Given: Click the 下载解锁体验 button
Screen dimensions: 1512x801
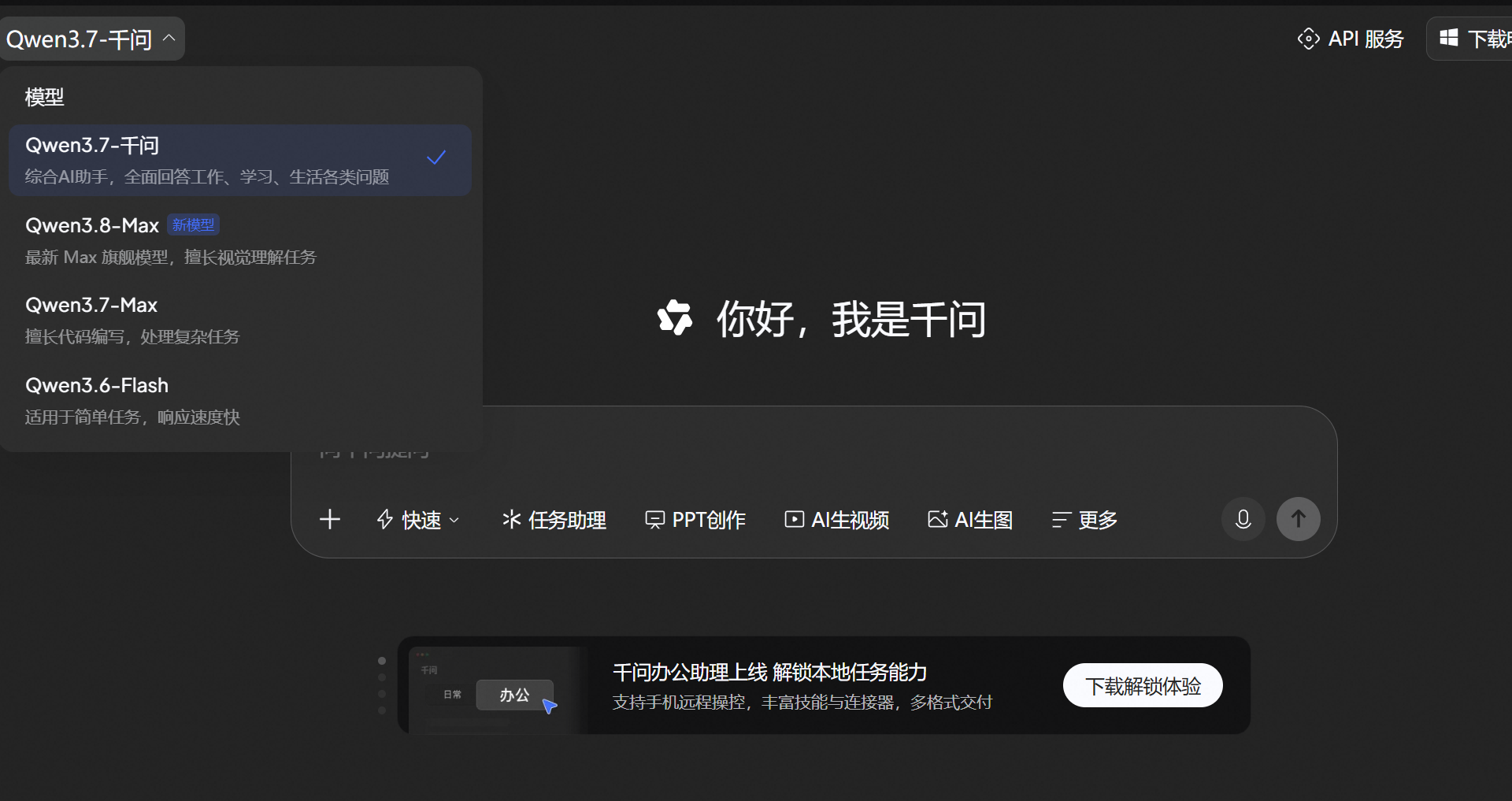Looking at the screenshot, I should [x=1143, y=685].
